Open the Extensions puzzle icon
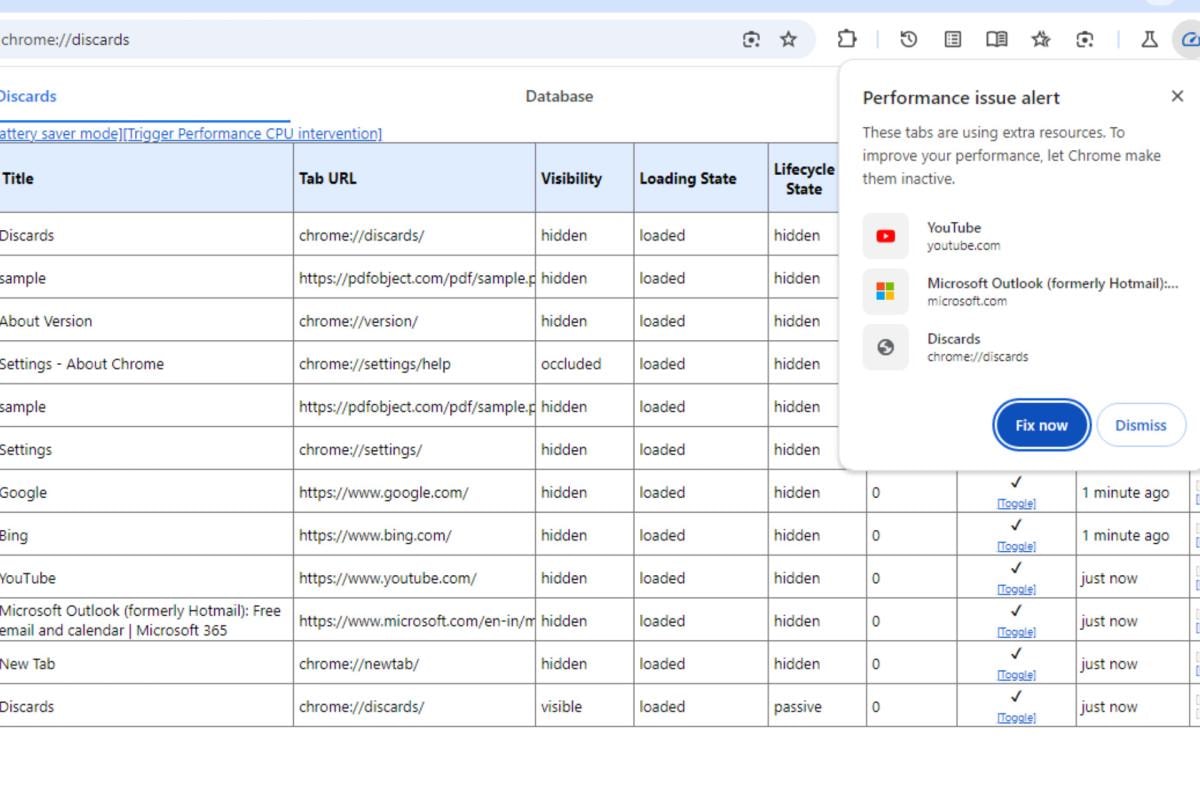1200x800 pixels. tap(847, 40)
